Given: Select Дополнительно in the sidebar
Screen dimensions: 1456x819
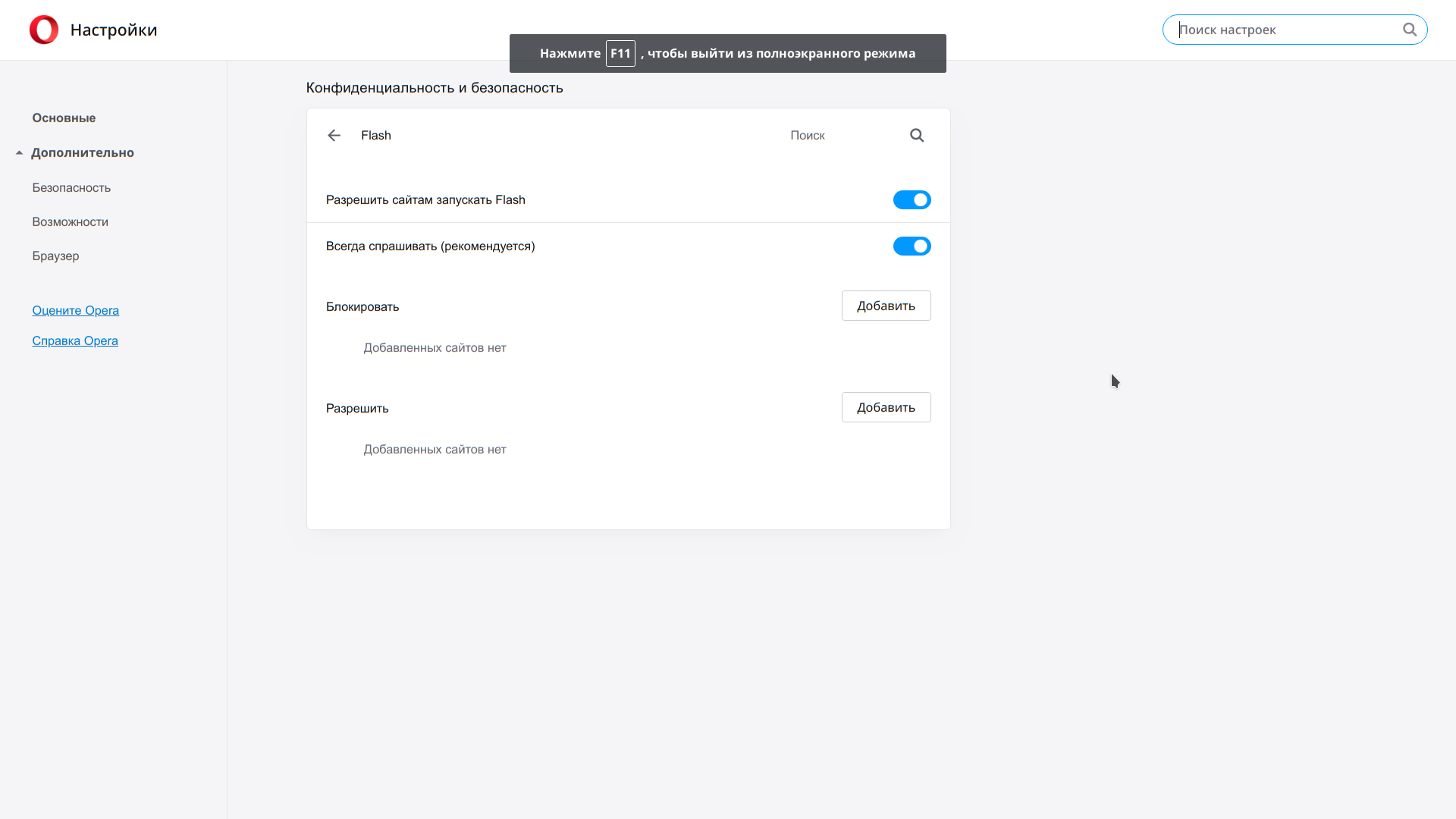Looking at the screenshot, I should [x=83, y=152].
